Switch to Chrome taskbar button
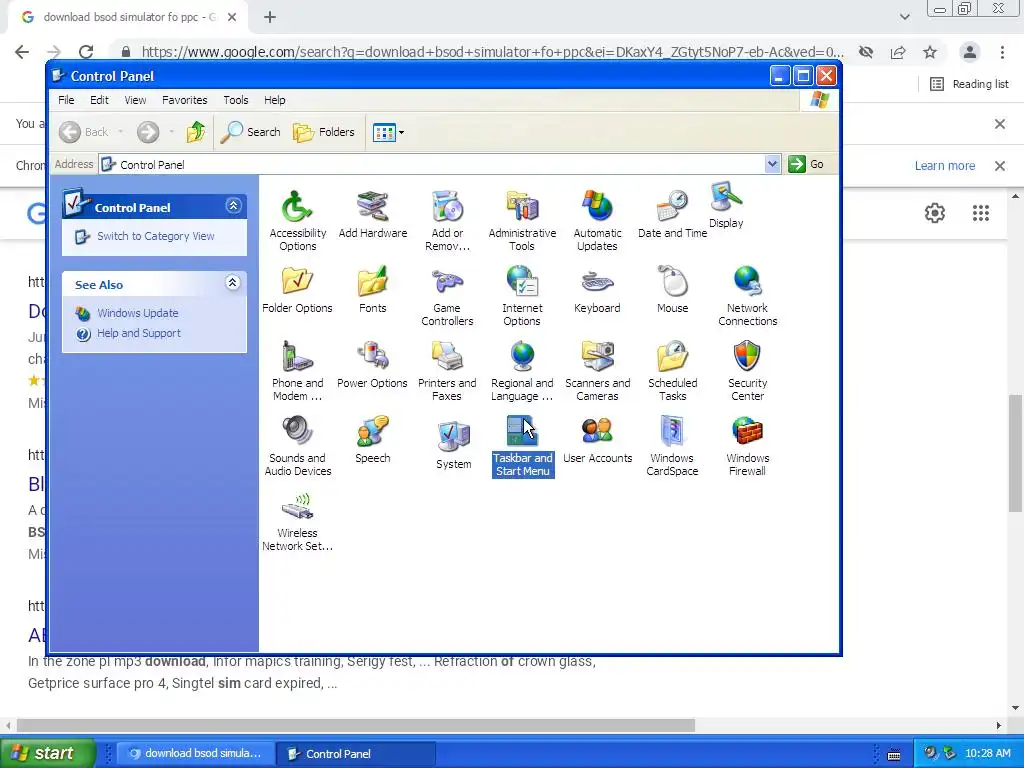1024x768 pixels. [x=196, y=753]
